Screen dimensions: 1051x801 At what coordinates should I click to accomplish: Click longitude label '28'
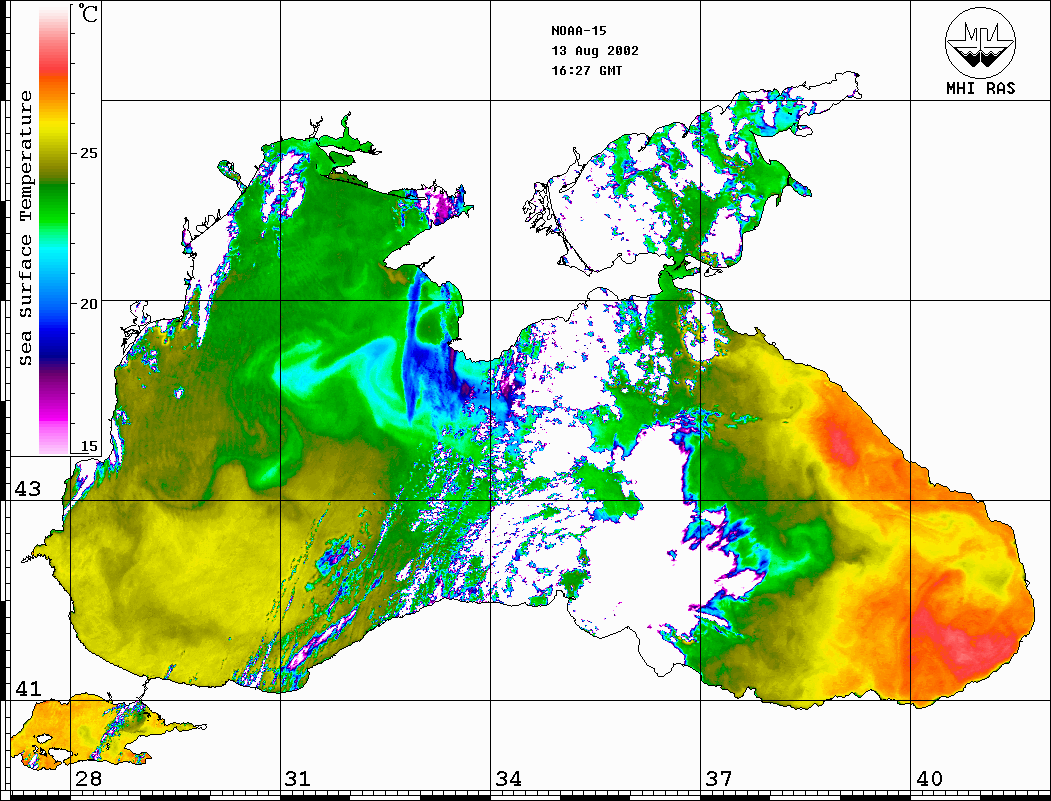pos(88,779)
